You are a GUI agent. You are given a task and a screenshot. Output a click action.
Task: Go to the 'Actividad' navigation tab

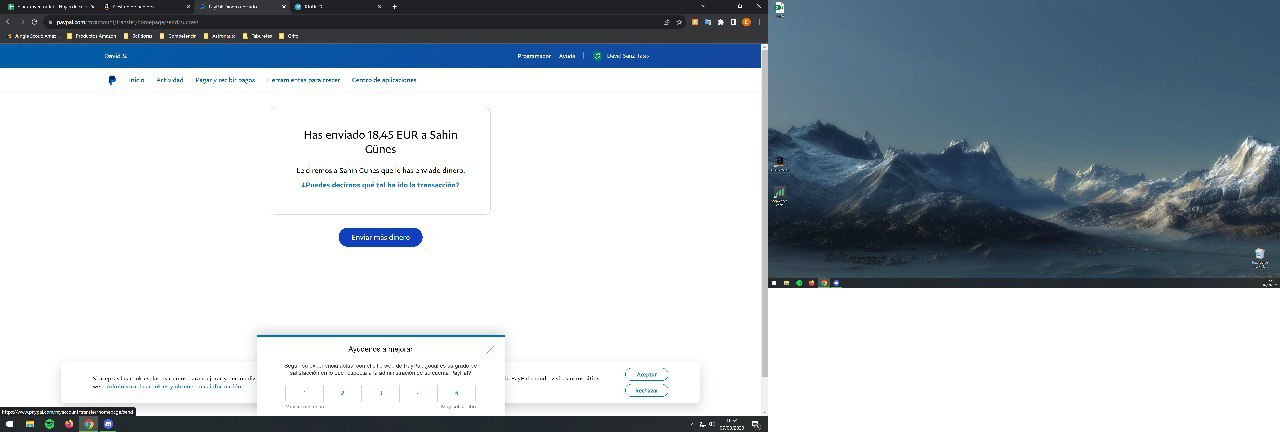tap(169, 80)
